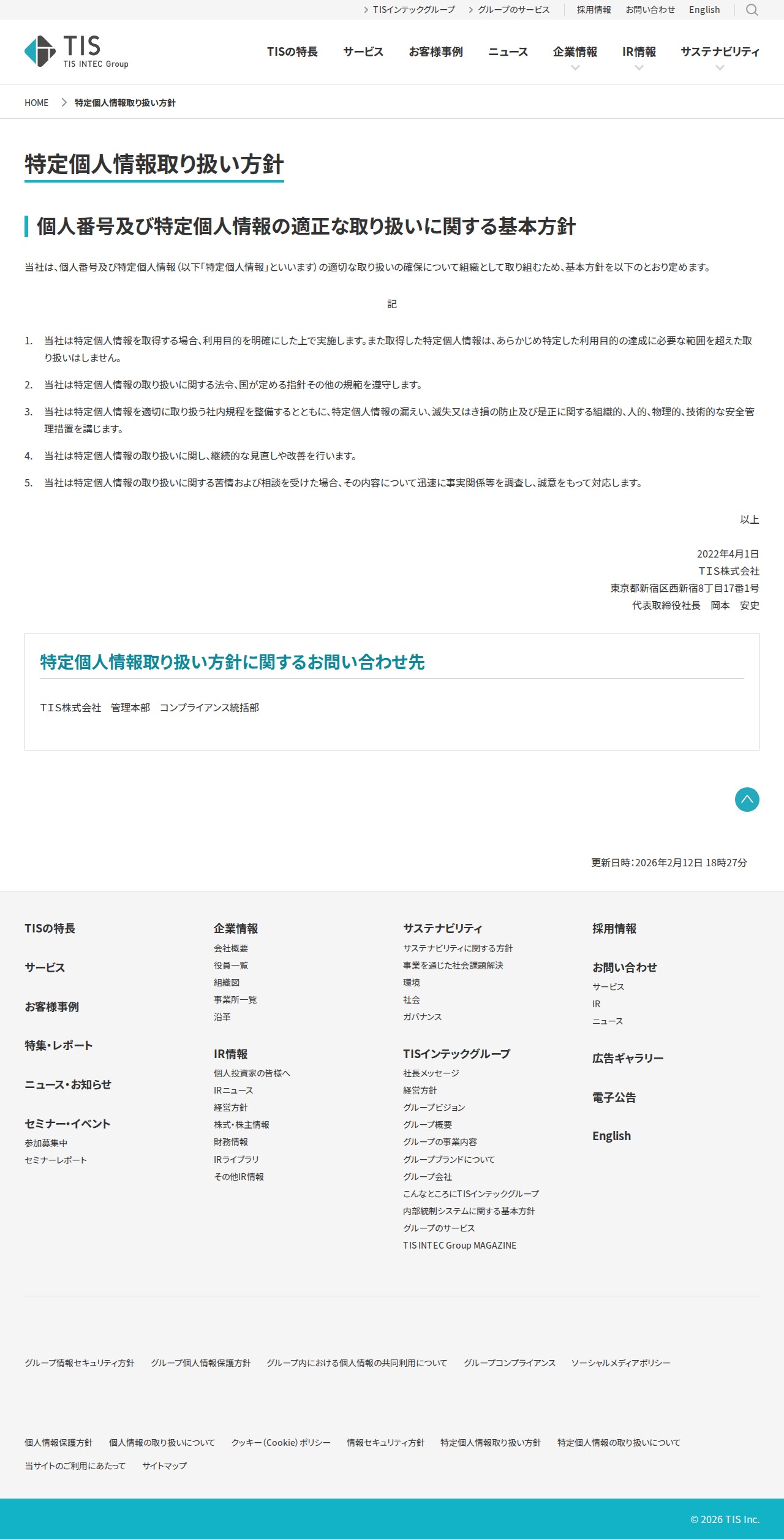Screen dimensions: 784x1539
Task: Open サステナビリティに関する方針 footer link
Action: [458, 948]
